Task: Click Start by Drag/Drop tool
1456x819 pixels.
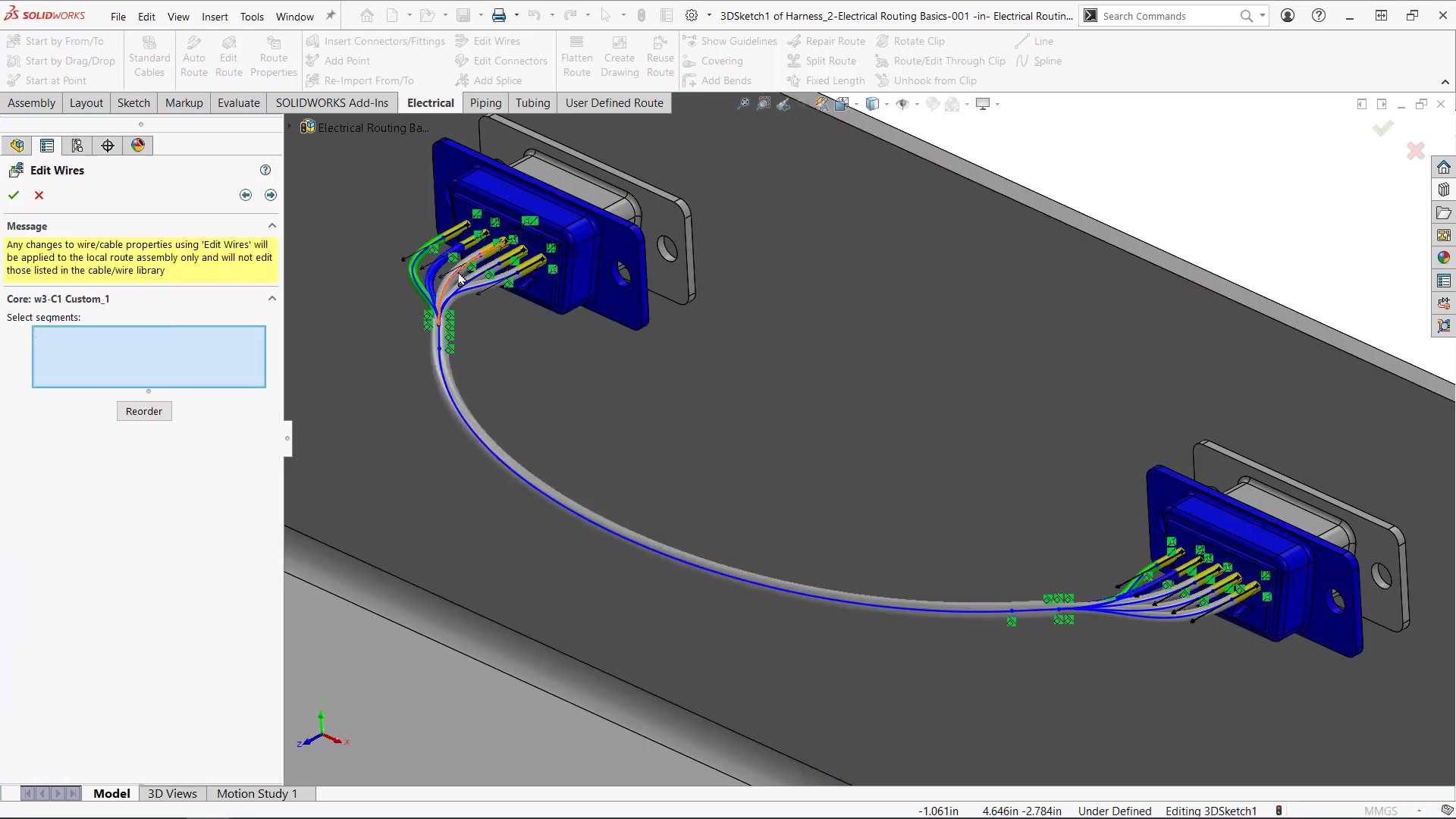Action: point(61,61)
